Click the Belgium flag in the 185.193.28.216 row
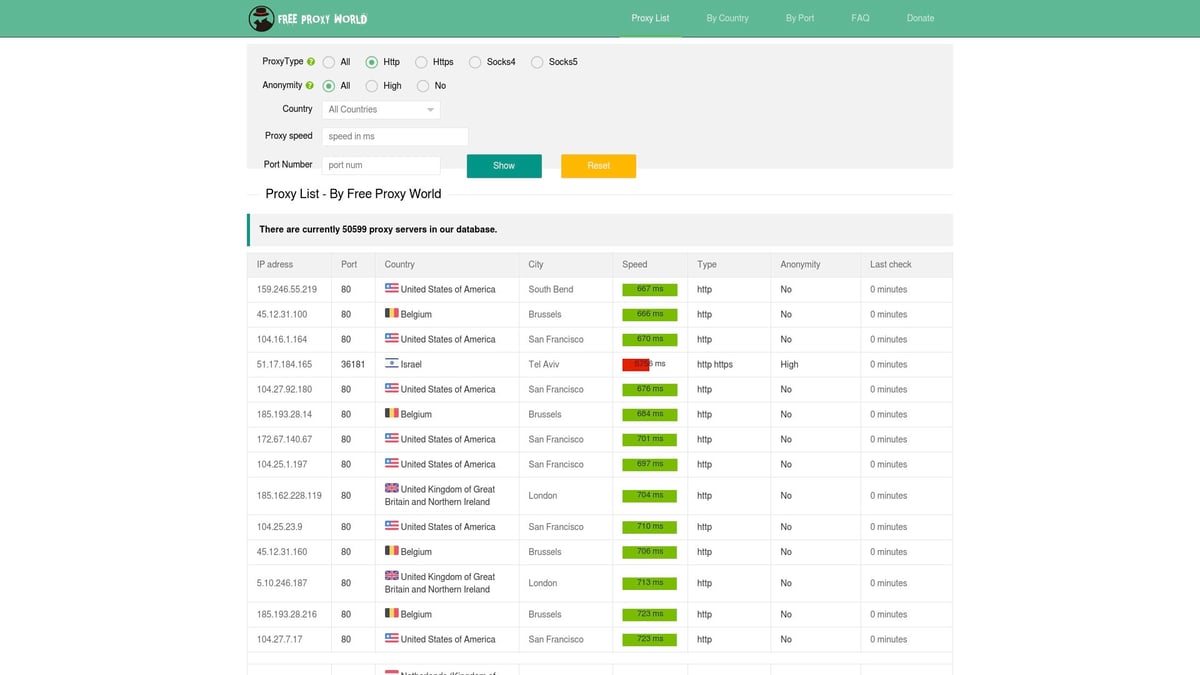 (392, 614)
